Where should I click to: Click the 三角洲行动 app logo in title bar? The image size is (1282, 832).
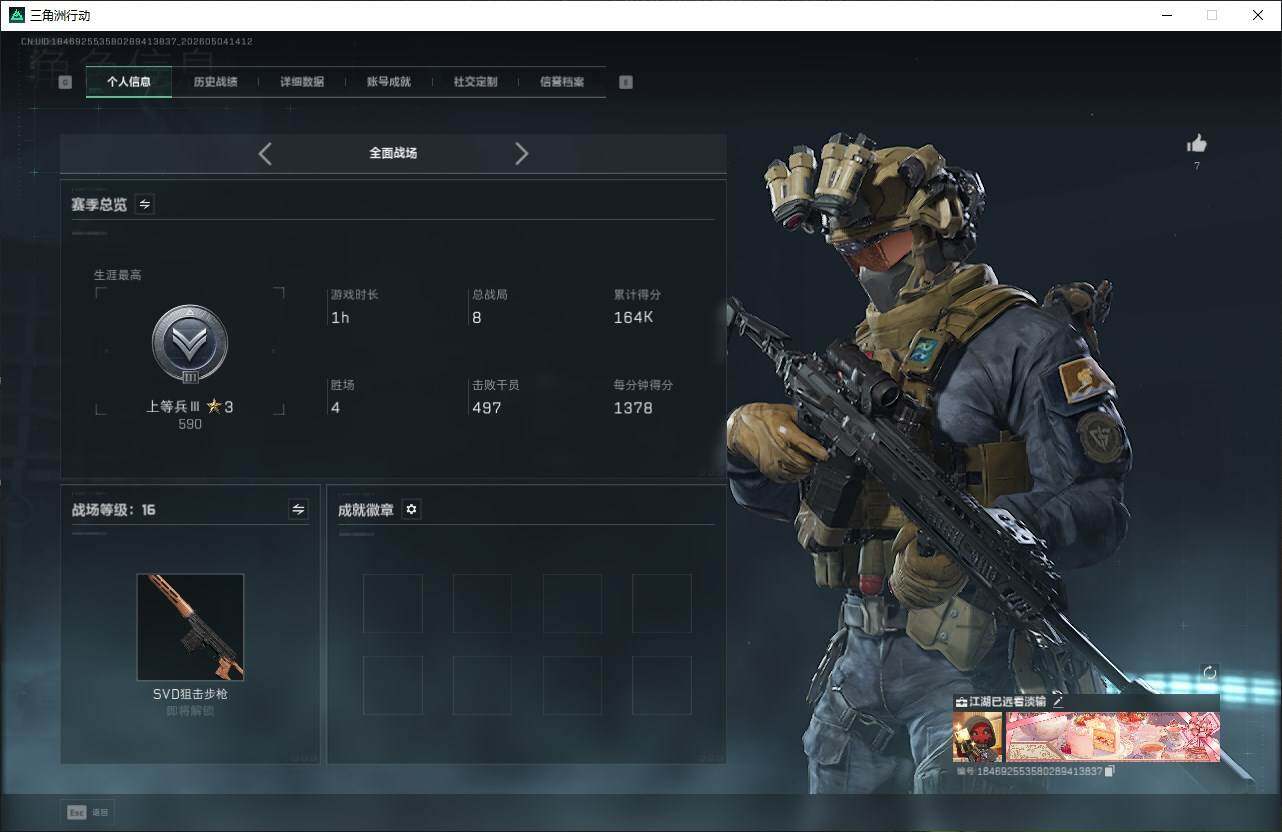point(17,15)
